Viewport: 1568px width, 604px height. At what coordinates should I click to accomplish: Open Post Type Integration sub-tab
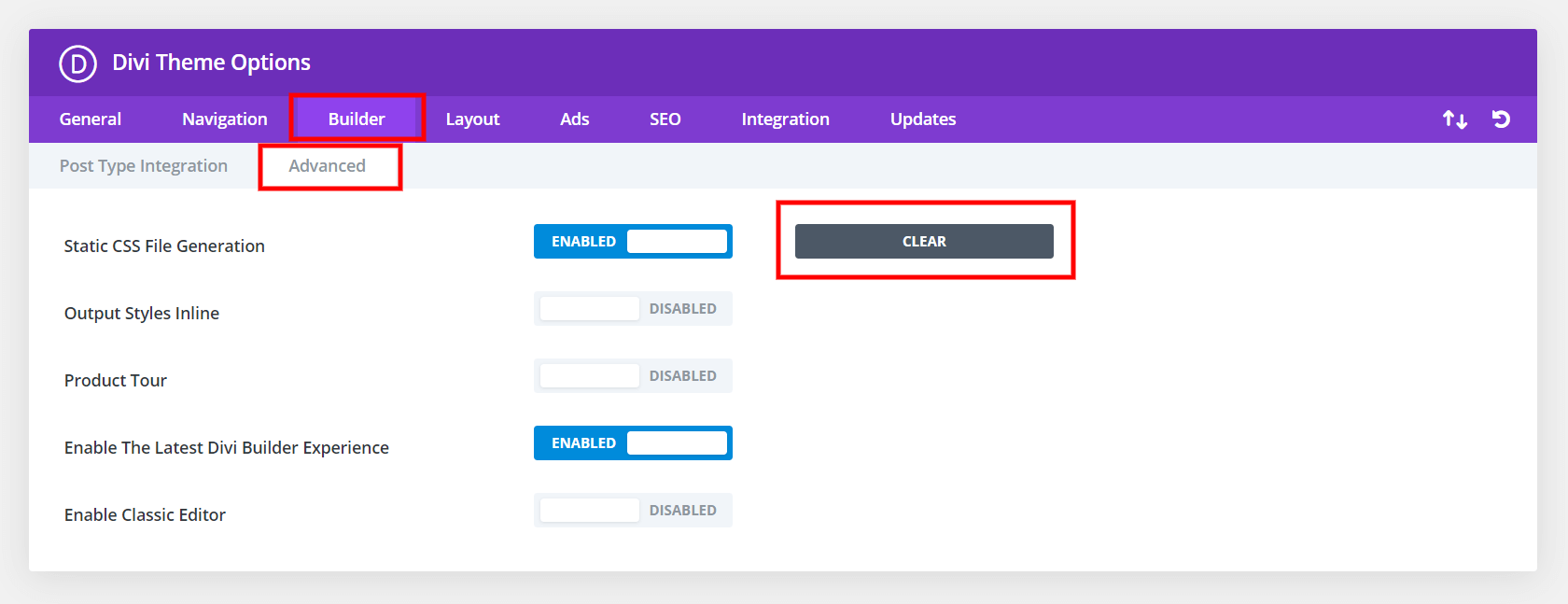(x=144, y=166)
